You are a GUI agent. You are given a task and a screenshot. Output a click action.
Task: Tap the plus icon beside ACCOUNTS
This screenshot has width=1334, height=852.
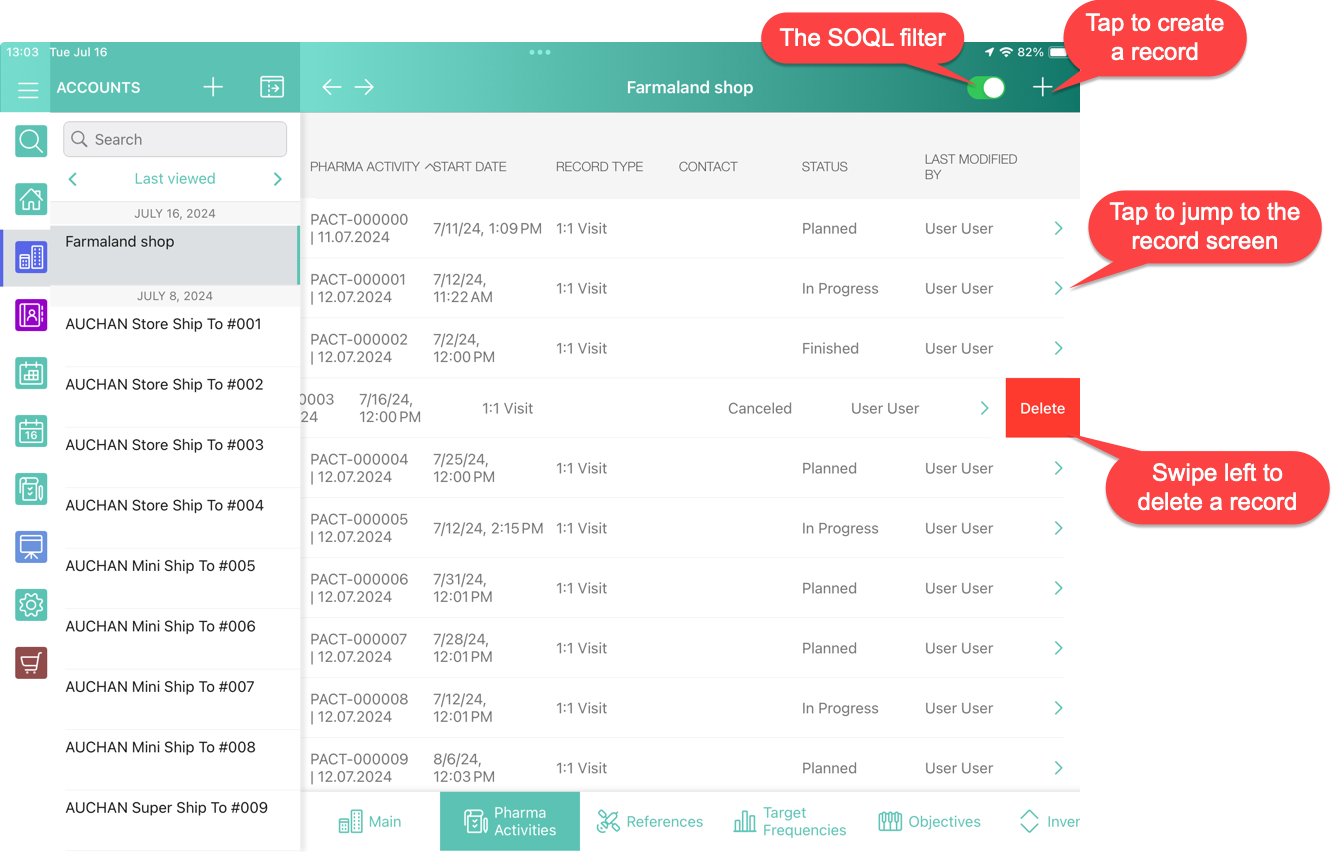point(213,88)
